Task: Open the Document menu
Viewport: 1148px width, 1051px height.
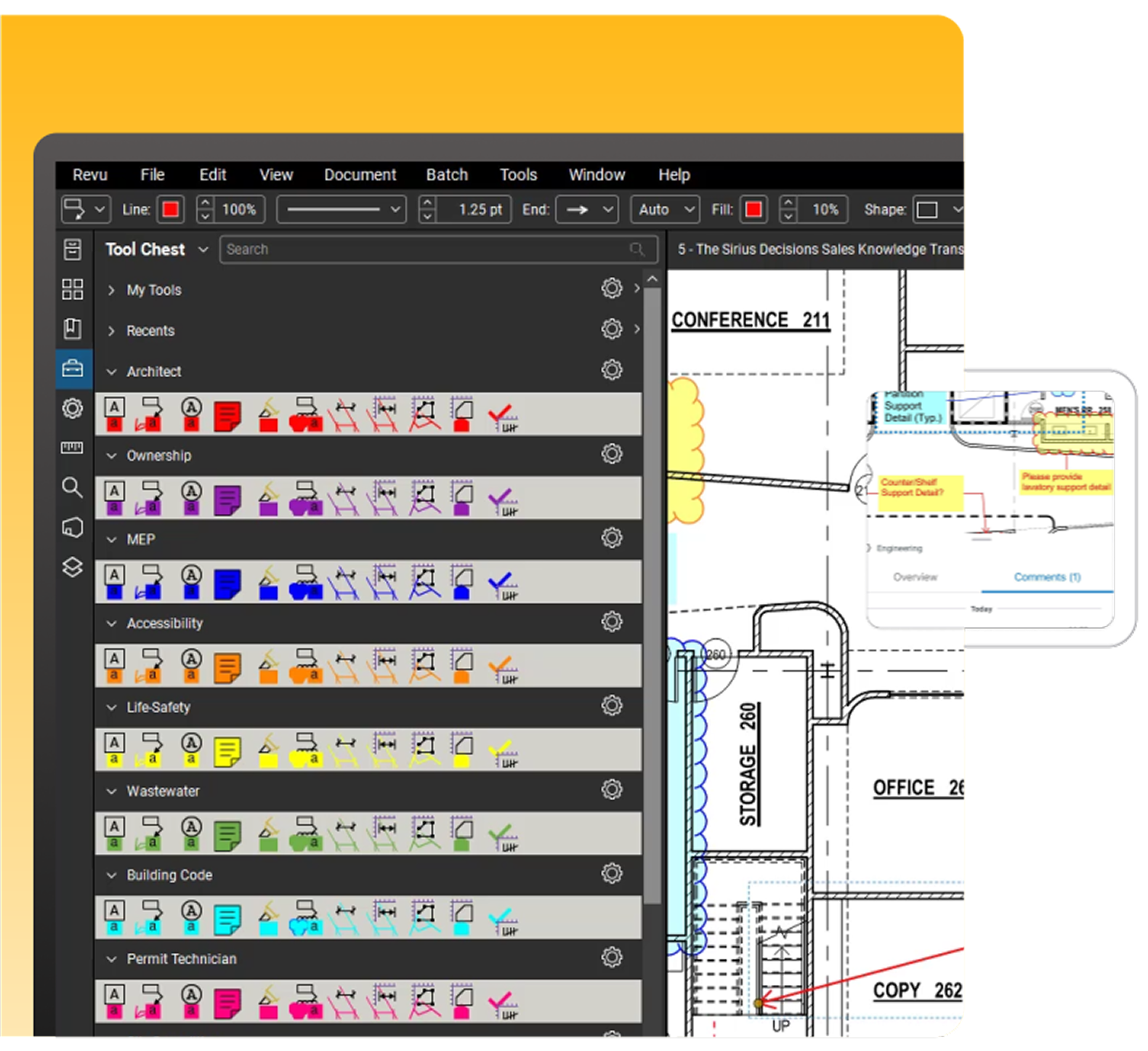Action: [360, 175]
